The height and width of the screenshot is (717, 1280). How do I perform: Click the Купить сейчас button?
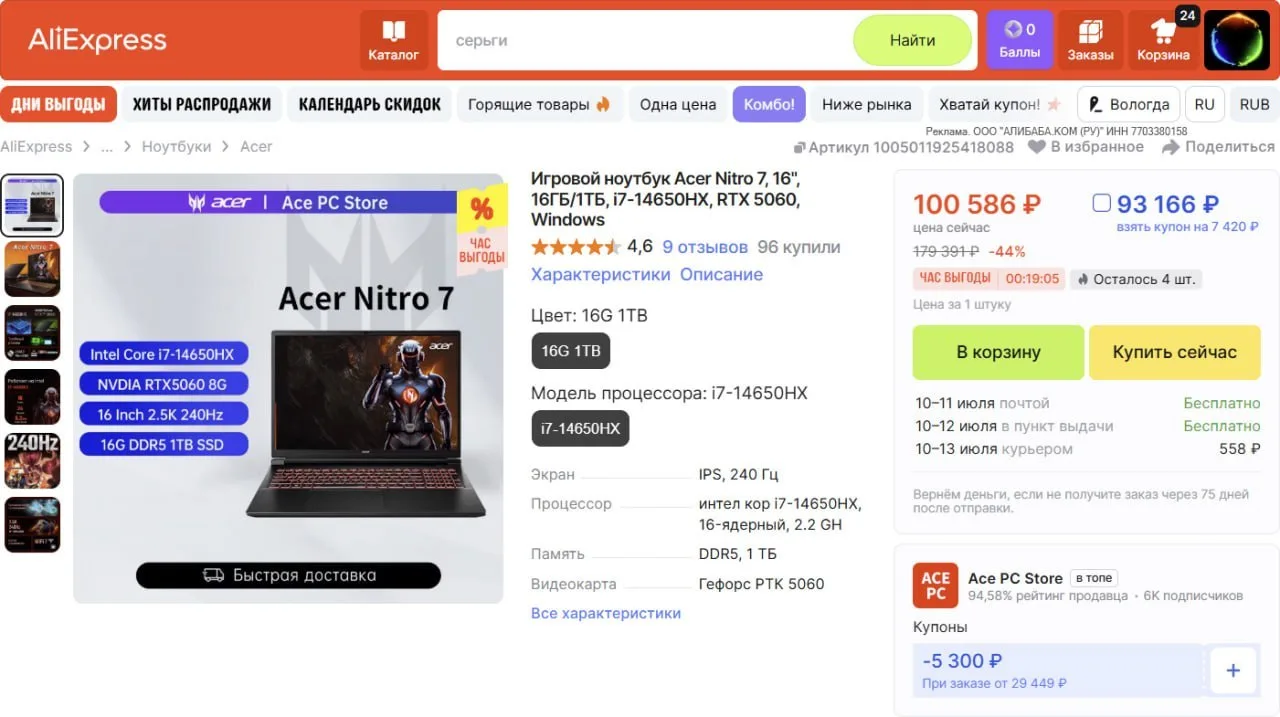pyautogui.click(x=1174, y=352)
